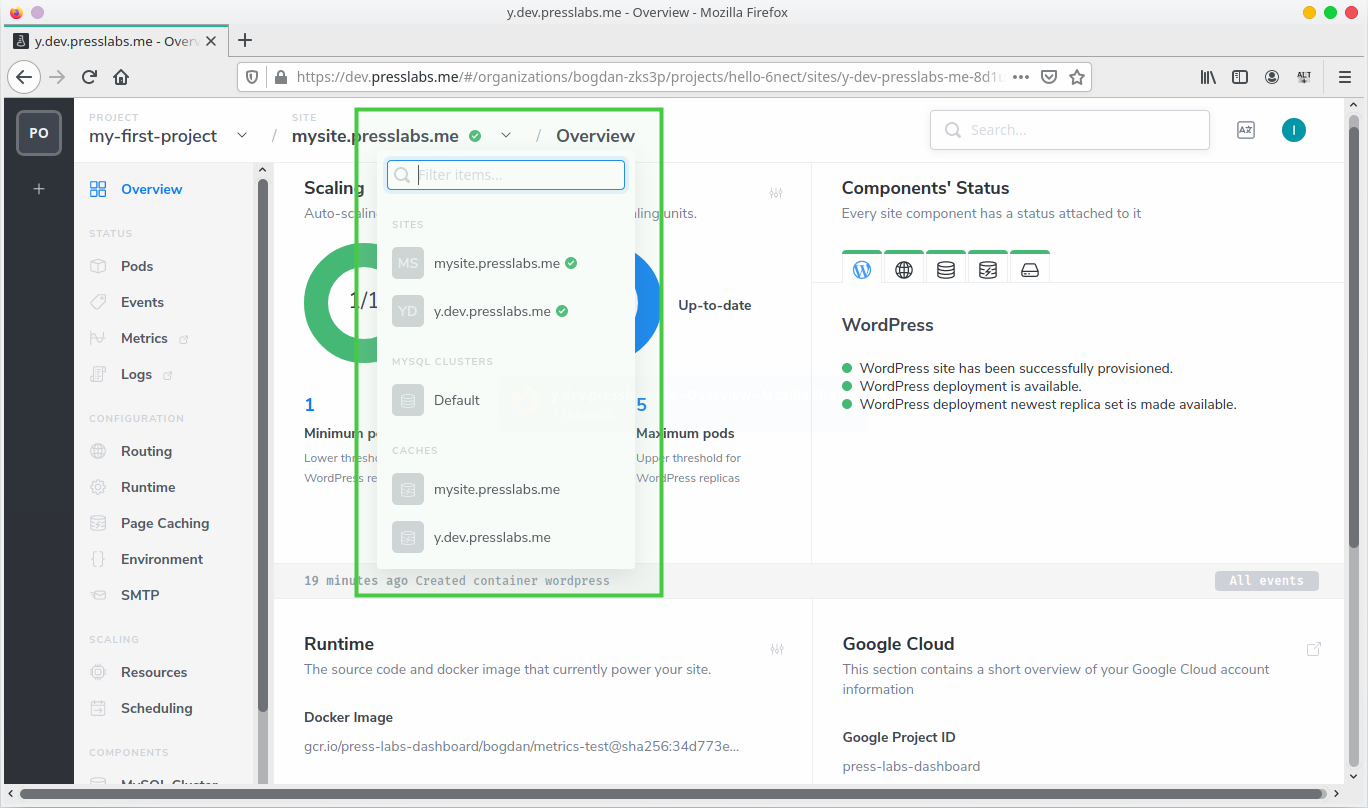The width and height of the screenshot is (1368, 808).
Task: Open Overview in the sidebar
Action: [x=136, y=189]
